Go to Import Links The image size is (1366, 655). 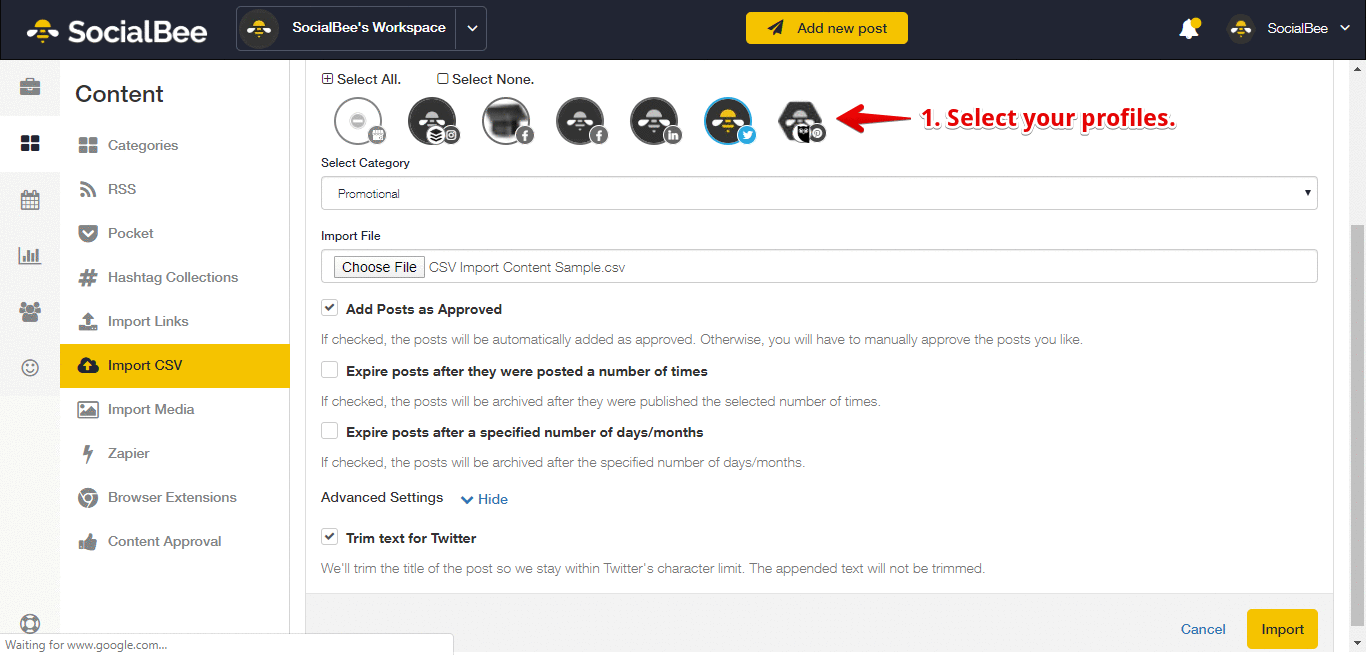148,321
